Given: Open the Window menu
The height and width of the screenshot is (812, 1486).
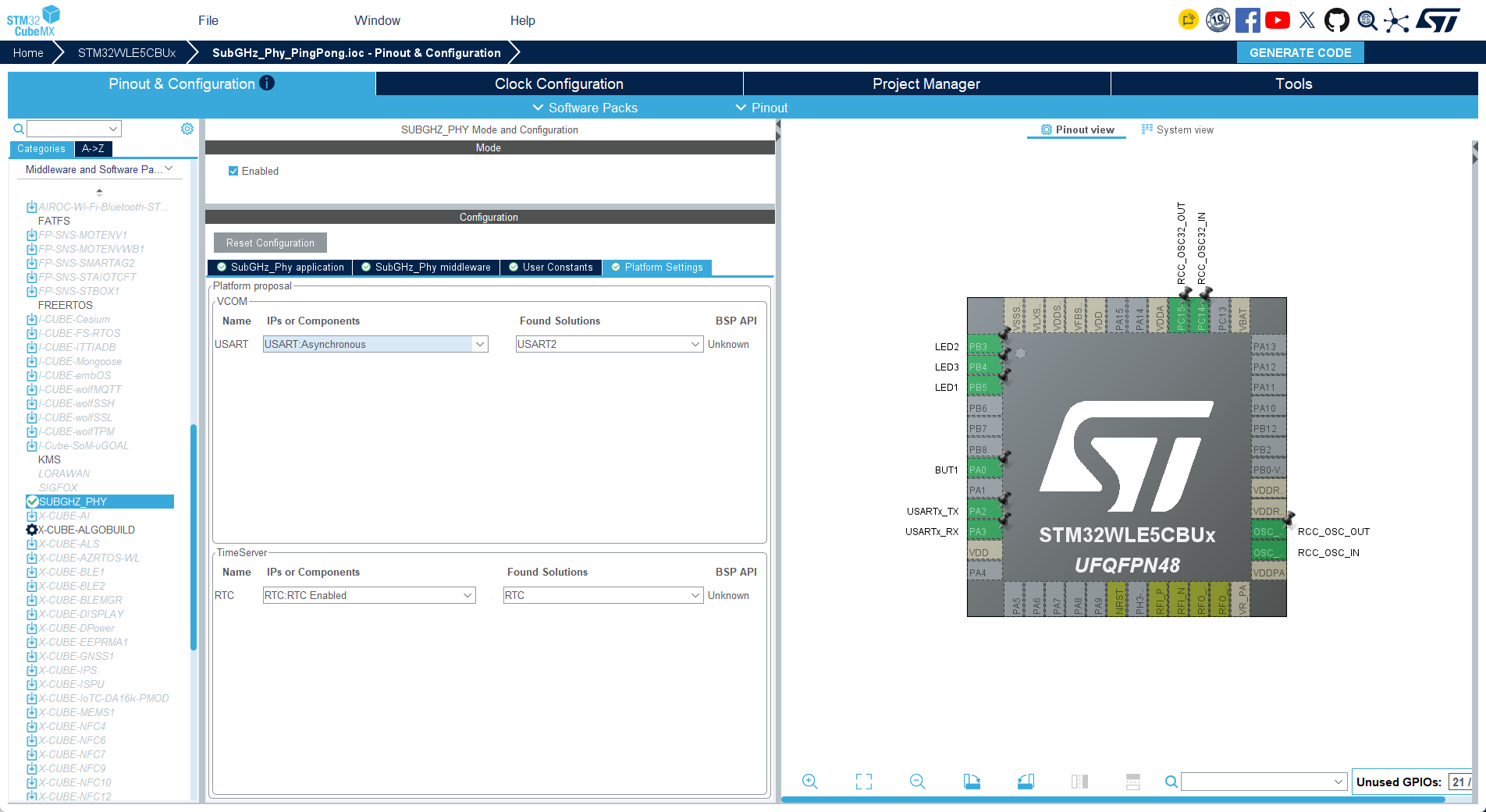Looking at the screenshot, I should pos(377,20).
